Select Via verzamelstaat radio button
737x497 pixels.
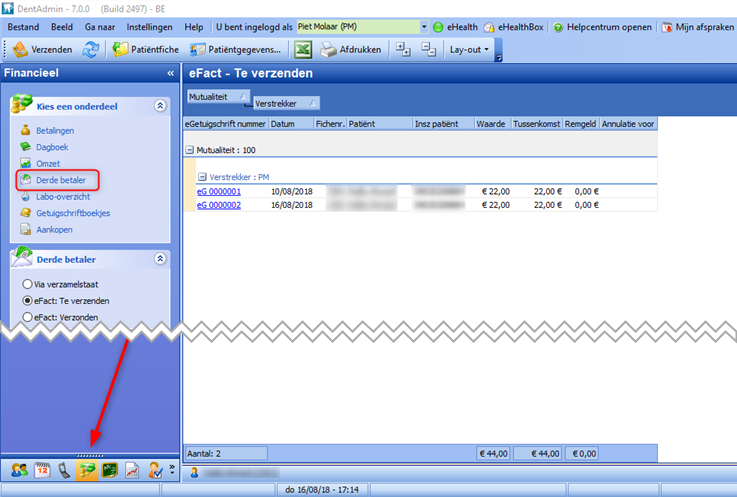pyautogui.click(x=27, y=284)
